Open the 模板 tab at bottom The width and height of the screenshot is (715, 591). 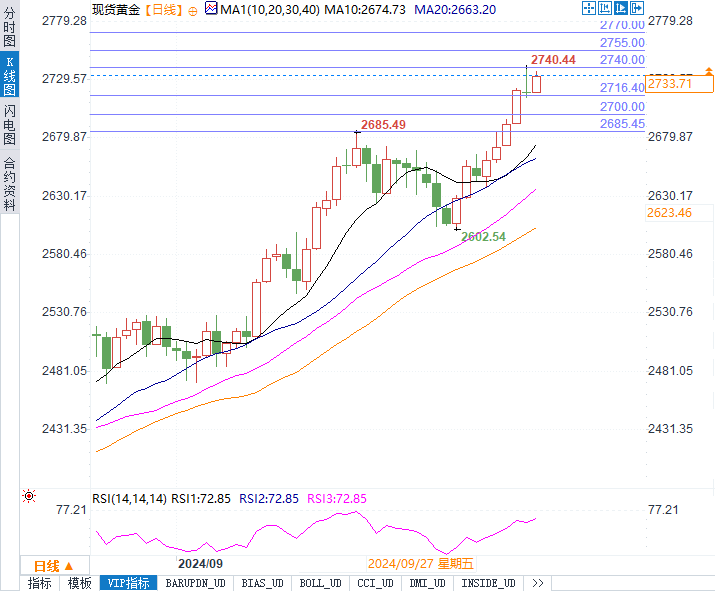click(x=80, y=583)
